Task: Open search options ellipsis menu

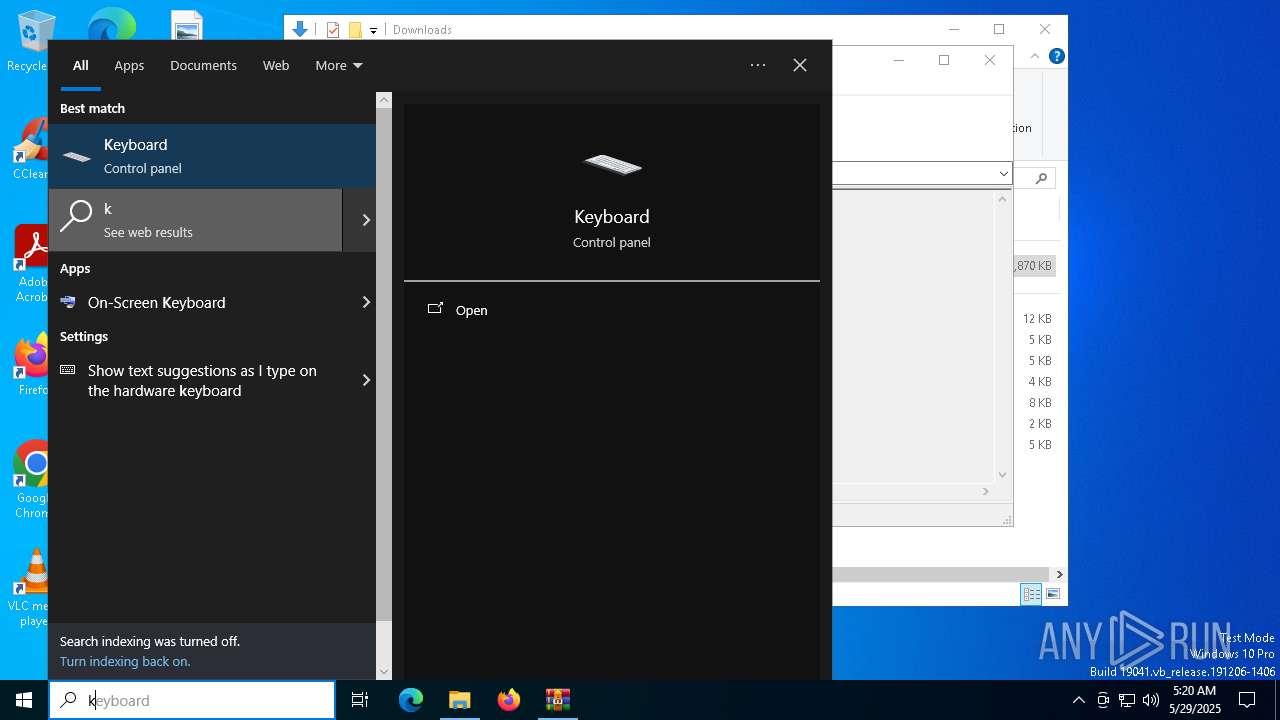Action: click(x=758, y=65)
